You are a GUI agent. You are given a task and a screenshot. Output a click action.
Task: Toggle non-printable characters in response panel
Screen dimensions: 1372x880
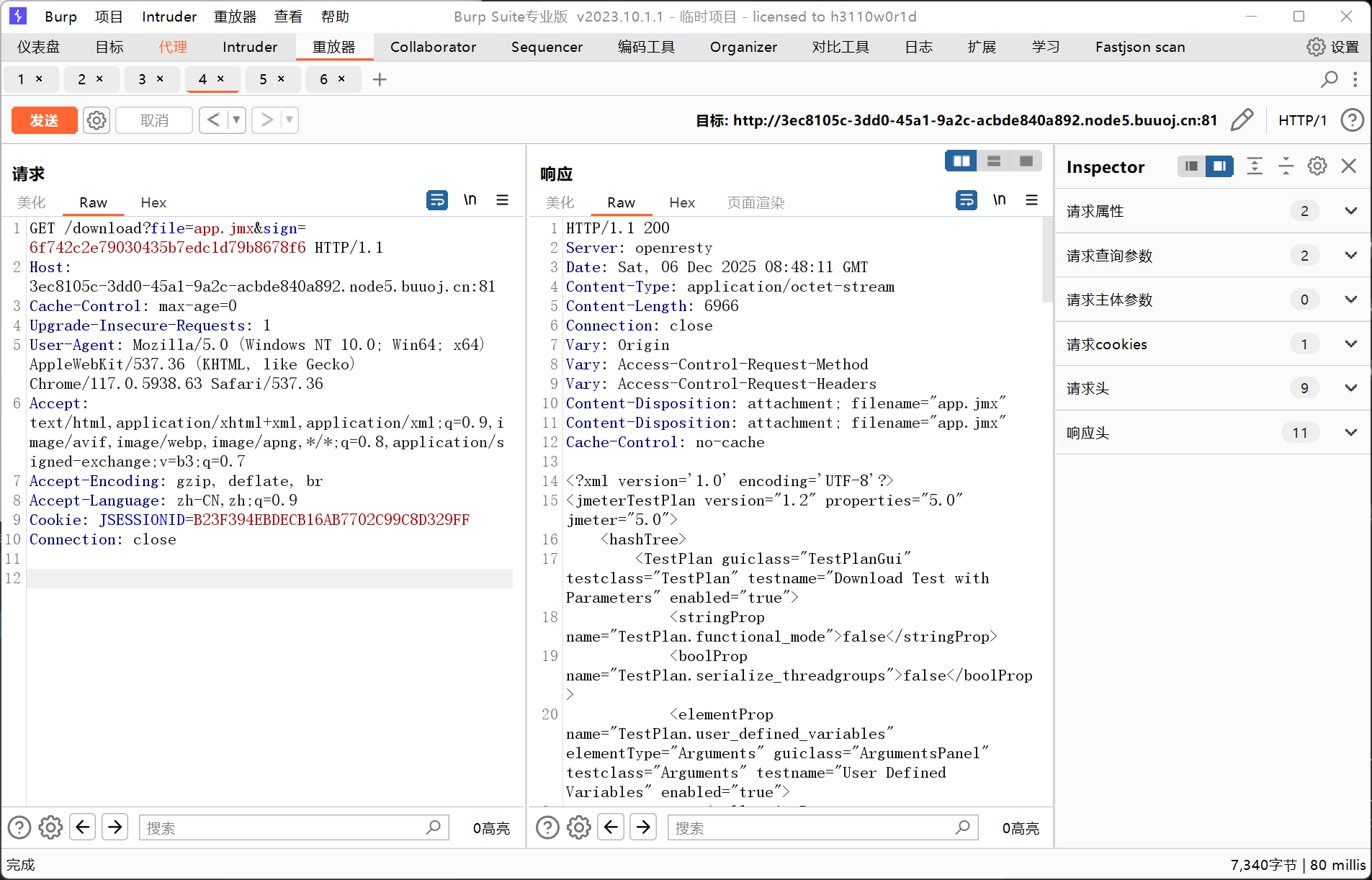(1000, 200)
